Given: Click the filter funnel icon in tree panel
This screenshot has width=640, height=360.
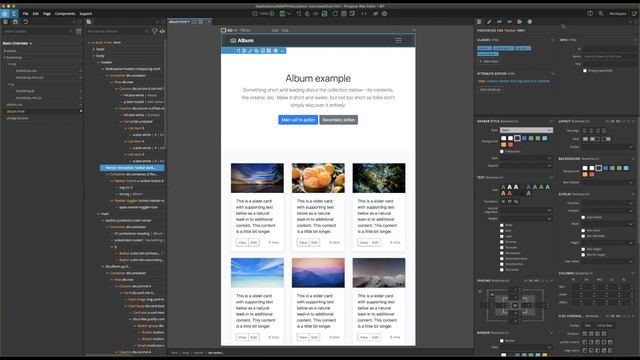Looking at the screenshot, I should (x=155, y=31).
